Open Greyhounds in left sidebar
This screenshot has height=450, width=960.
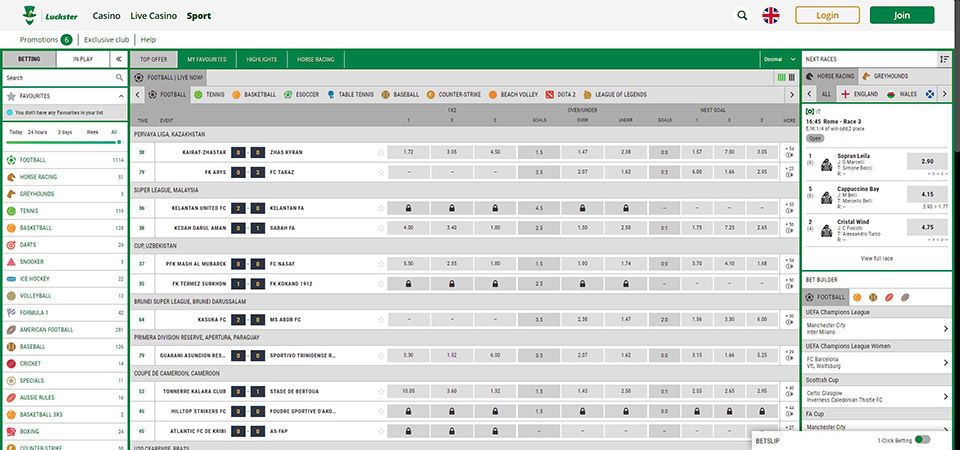pos(65,194)
